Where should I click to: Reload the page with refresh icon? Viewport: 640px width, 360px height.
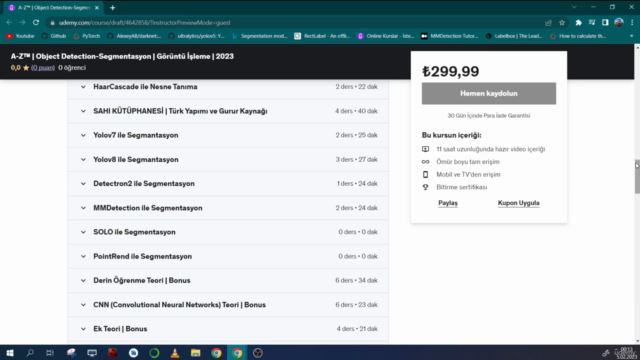(x=36, y=22)
